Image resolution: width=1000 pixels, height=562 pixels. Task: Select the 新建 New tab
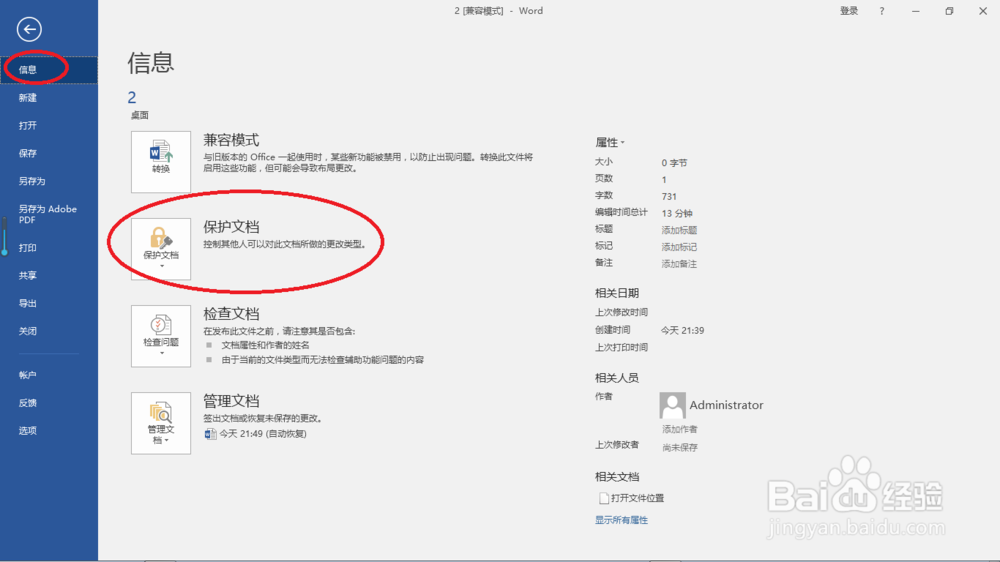[49, 98]
